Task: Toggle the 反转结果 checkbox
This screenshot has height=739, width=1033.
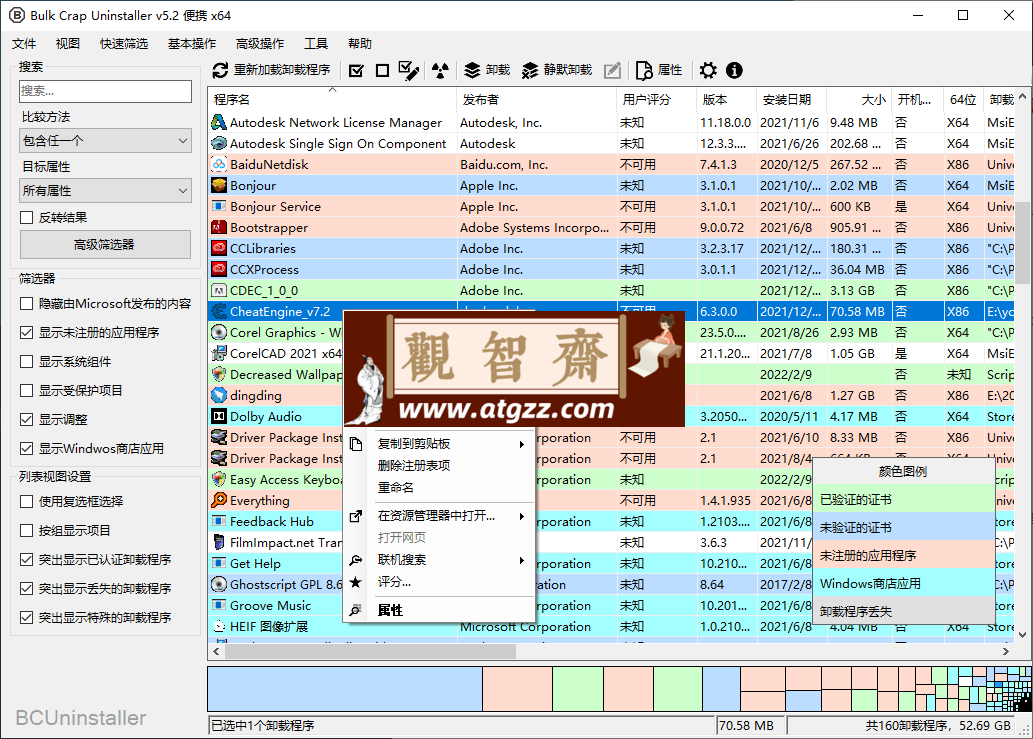Action: point(27,217)
